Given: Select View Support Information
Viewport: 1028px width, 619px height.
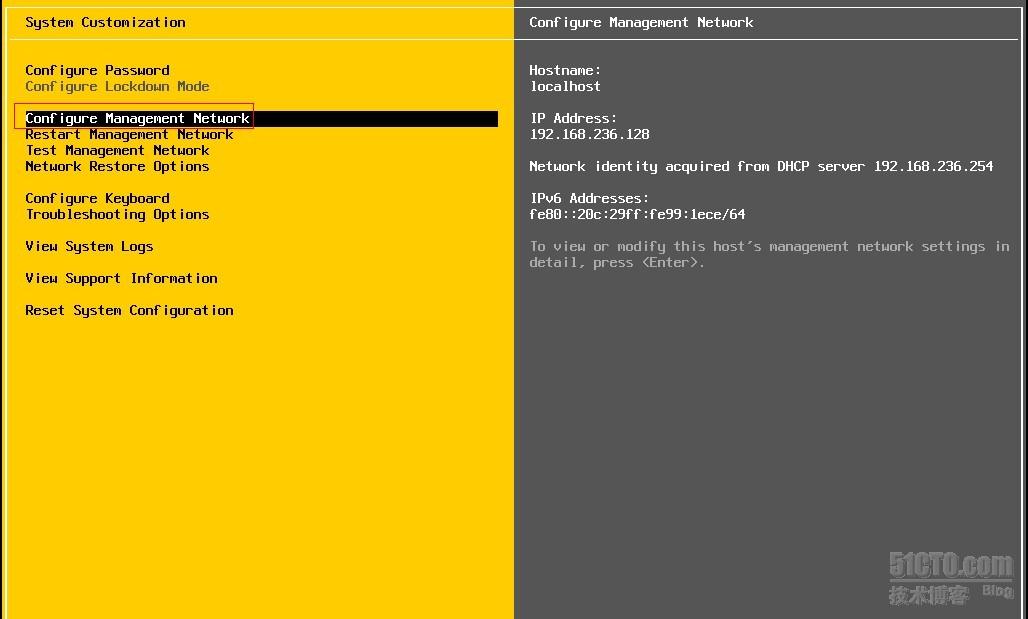Looking at the screenshot, I should 121,279.
